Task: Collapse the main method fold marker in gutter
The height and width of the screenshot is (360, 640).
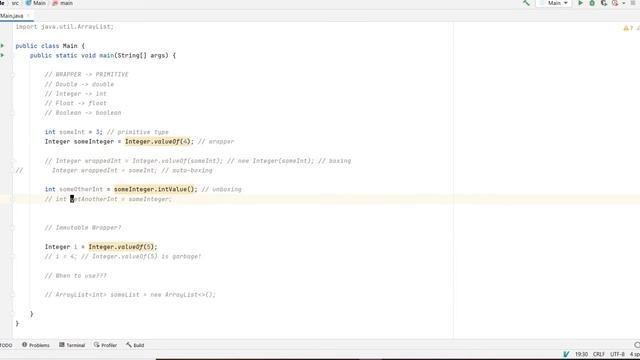Action: [x=13, y=56]
